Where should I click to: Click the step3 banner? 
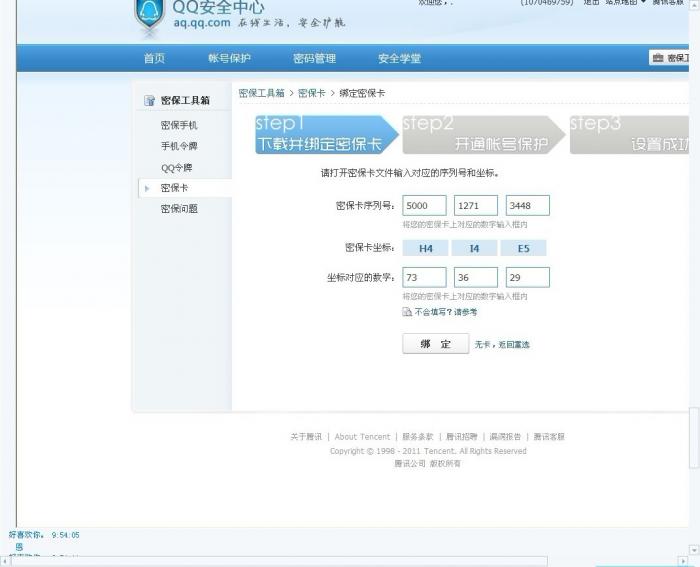(x=629, y=135)
